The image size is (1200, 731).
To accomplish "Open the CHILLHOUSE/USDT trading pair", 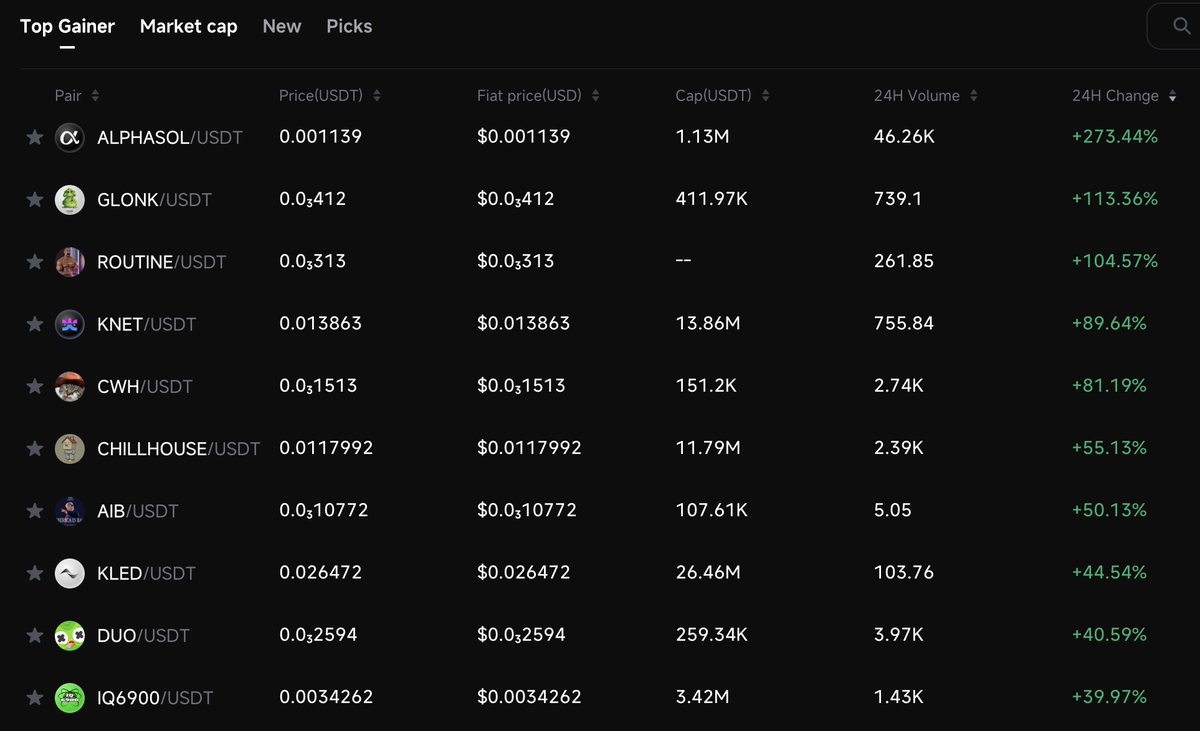I will [179, 449].
